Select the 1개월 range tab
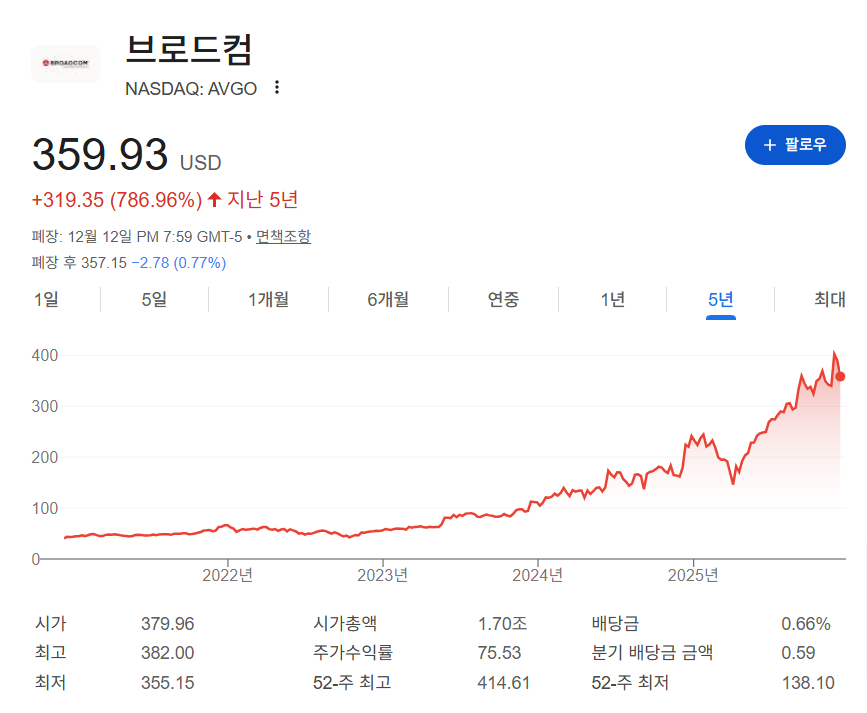Image resolution: width=867 pixels, height=713 pixels. click(268, 299)
